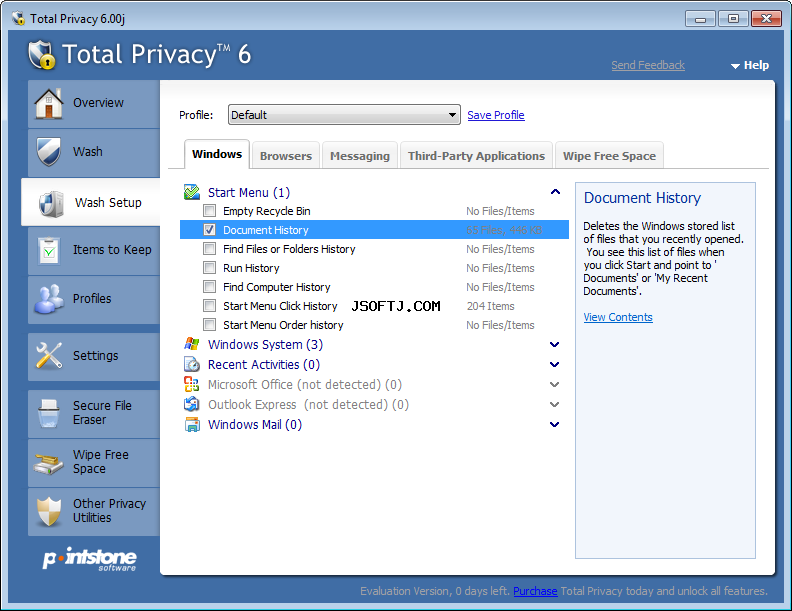Open the Items to Keep label
This screenshot has height=611, width=792.
(x=112, y=249)
